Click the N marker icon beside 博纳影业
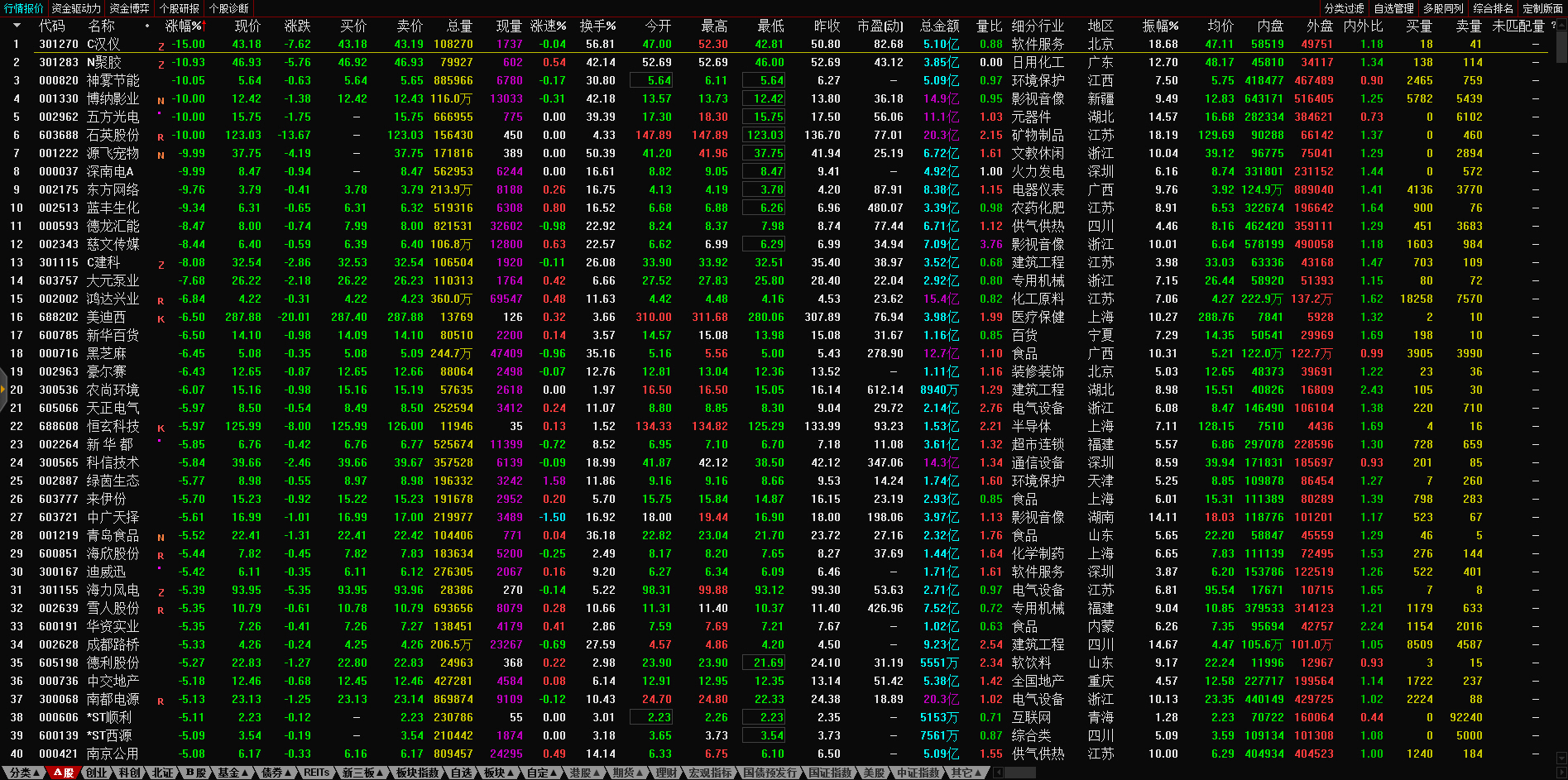Image resolution: width=1568 pixels, height=780 pixels. 161,101
